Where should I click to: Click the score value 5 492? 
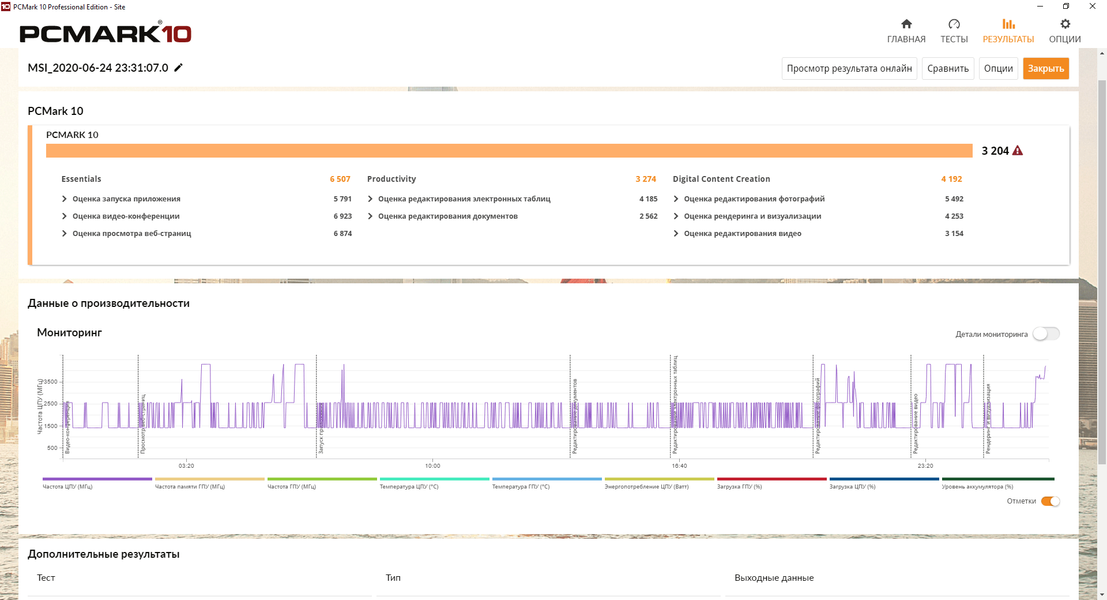[954, 199]
